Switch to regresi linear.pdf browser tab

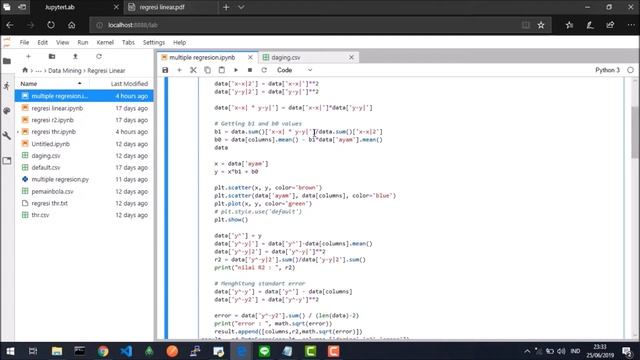click(170, 7)
